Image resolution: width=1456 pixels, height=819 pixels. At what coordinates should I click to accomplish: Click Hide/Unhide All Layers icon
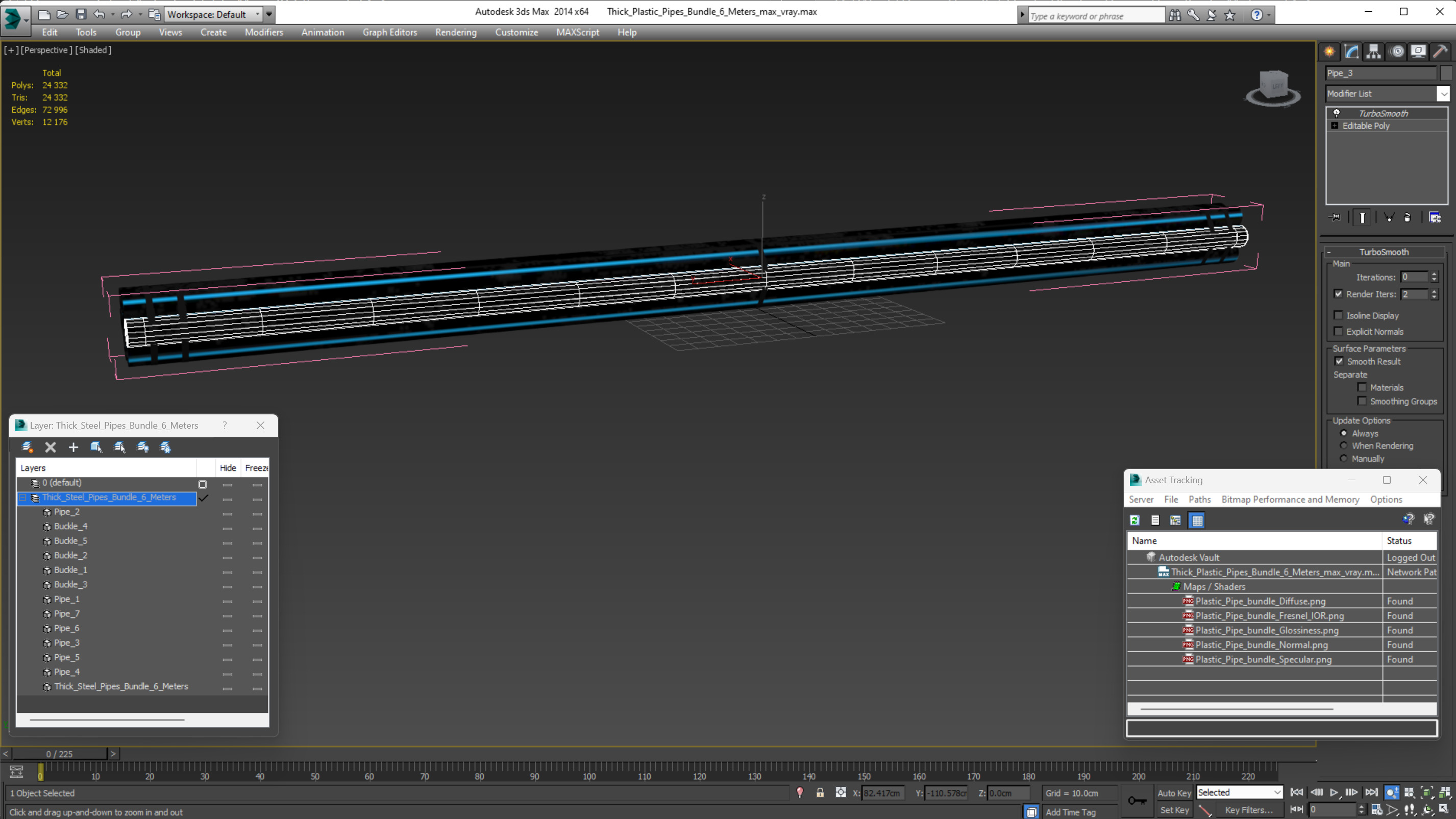pos(142,447)
